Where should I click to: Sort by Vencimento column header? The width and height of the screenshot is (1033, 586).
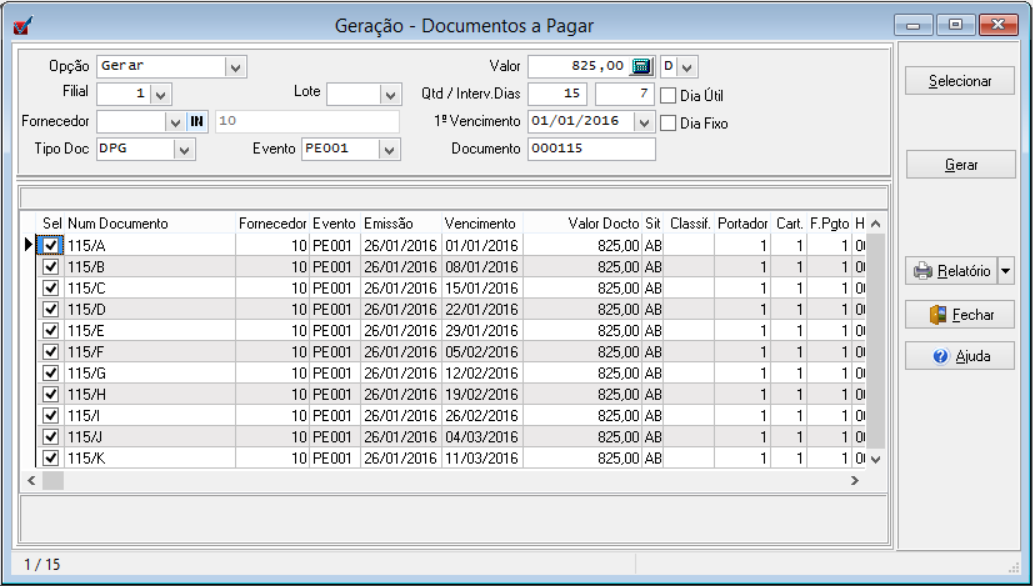click(481, 224)
